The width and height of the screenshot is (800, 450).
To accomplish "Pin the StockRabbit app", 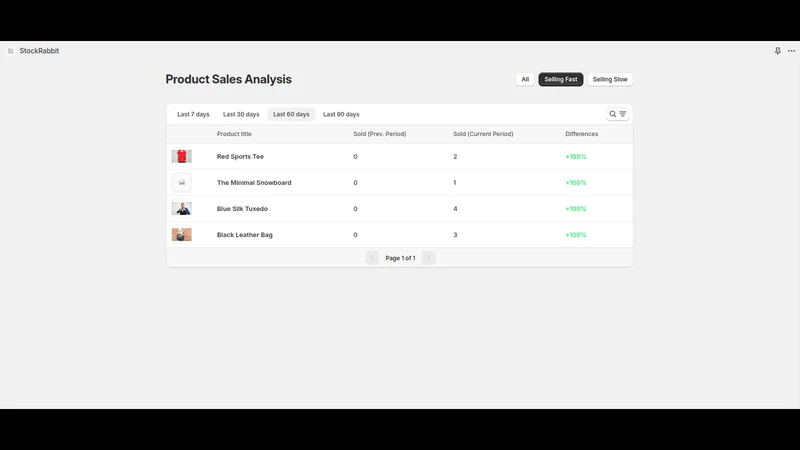I will pyautogui.click(x=778, y=51).
